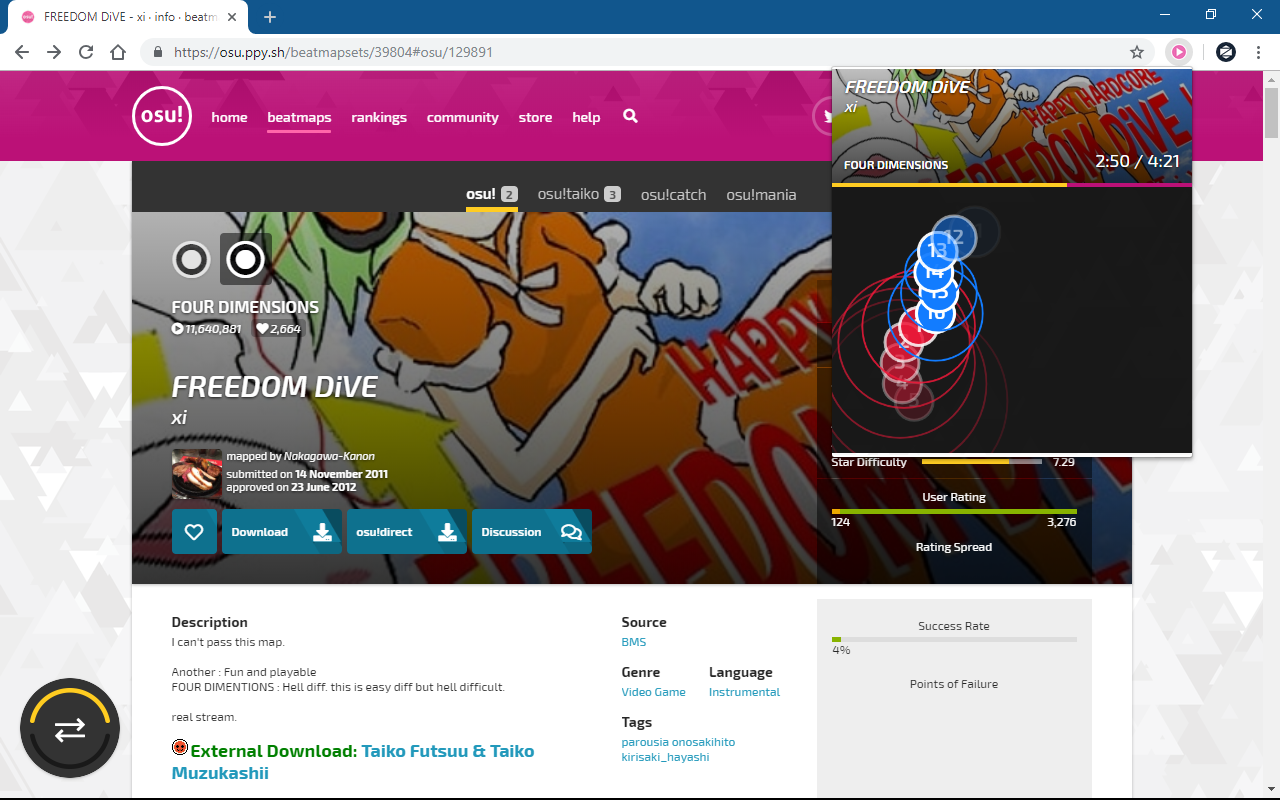Screen dimensions: 1280x800
Task: Open the store menu item
Action: [535, 117]
